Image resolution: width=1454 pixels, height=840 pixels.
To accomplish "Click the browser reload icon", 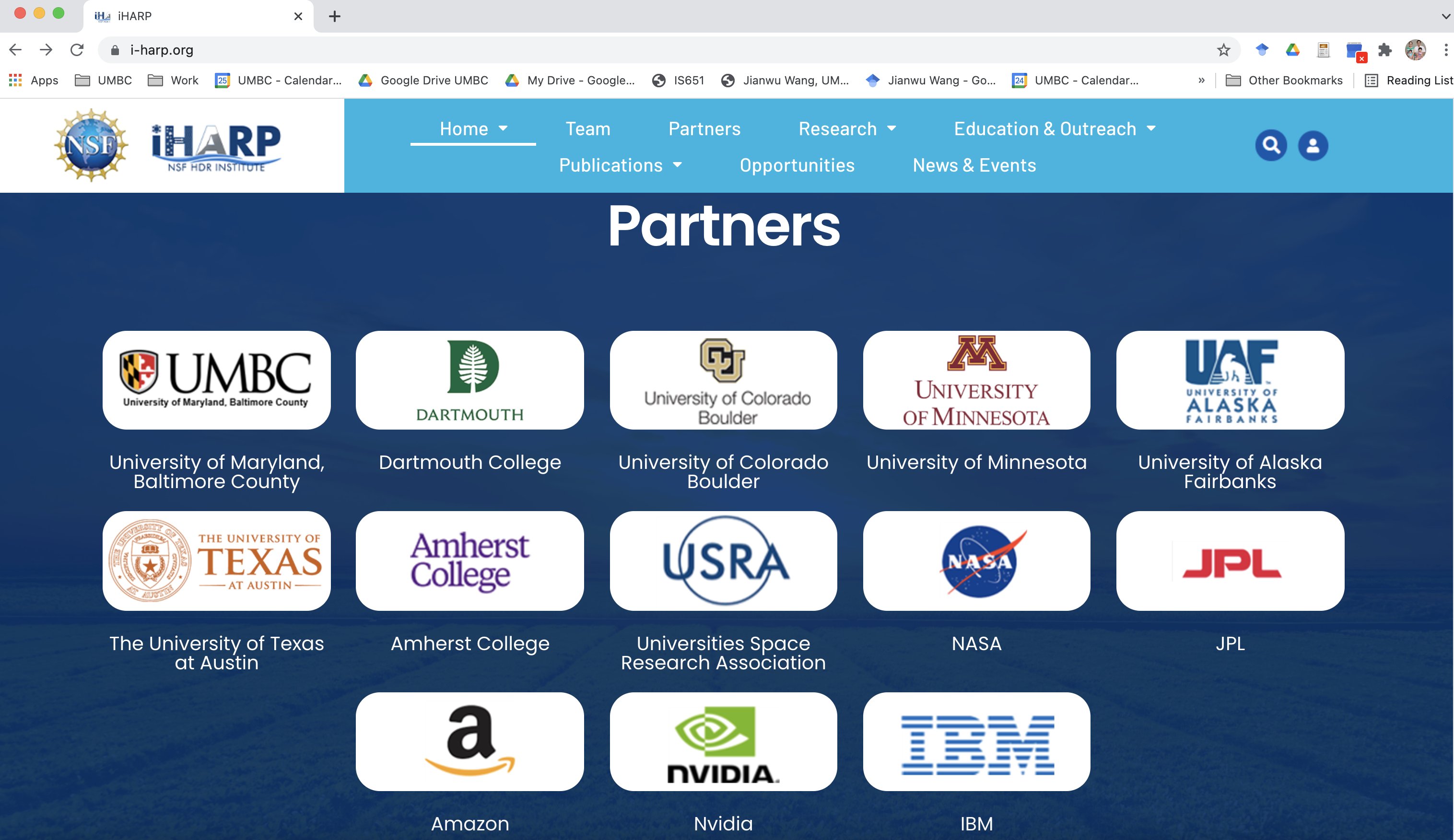I will (77, 50).
